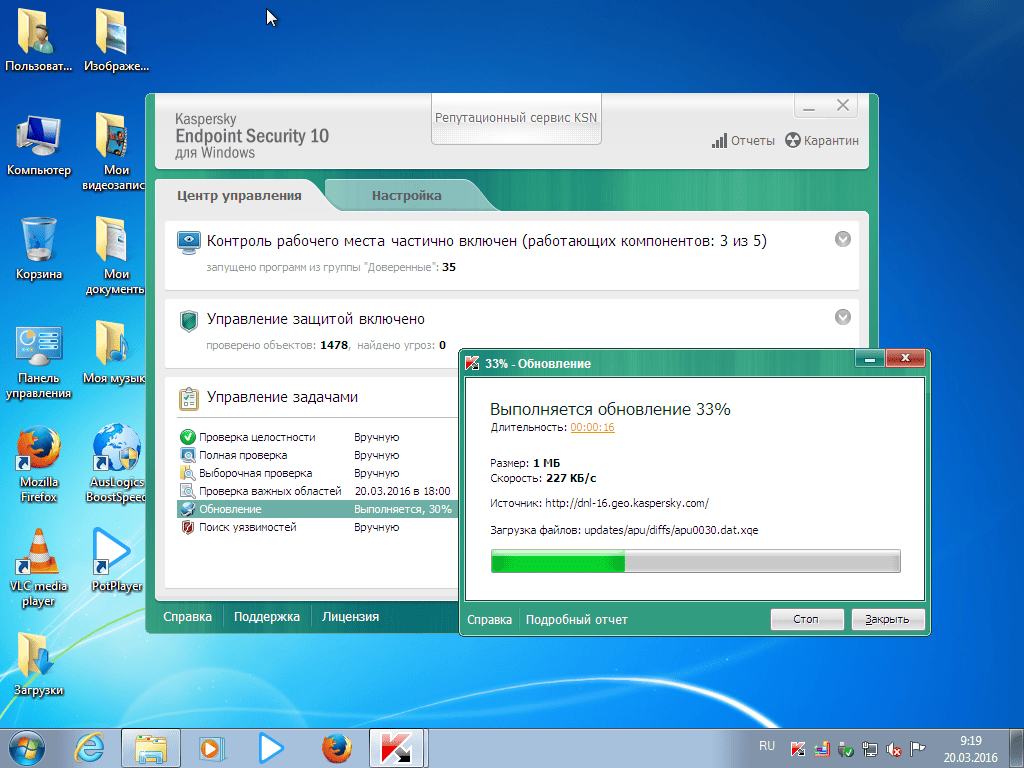Click RU language indicator in taskbar
Image resolution: width=1024 pixels, height=768 pixels.
click(x=767, y=746)
